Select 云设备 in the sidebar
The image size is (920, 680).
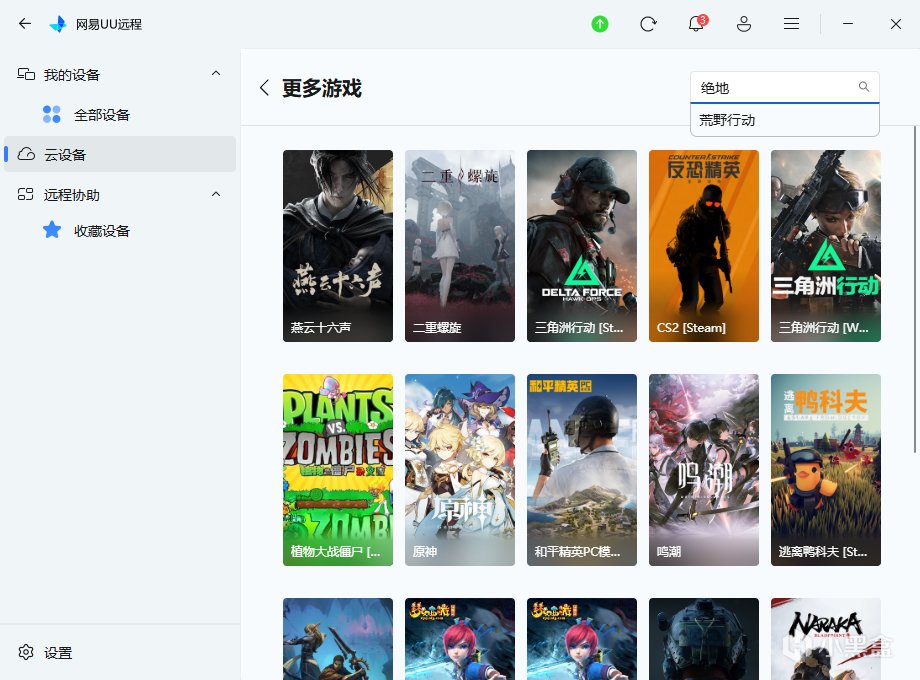point(120,154)
